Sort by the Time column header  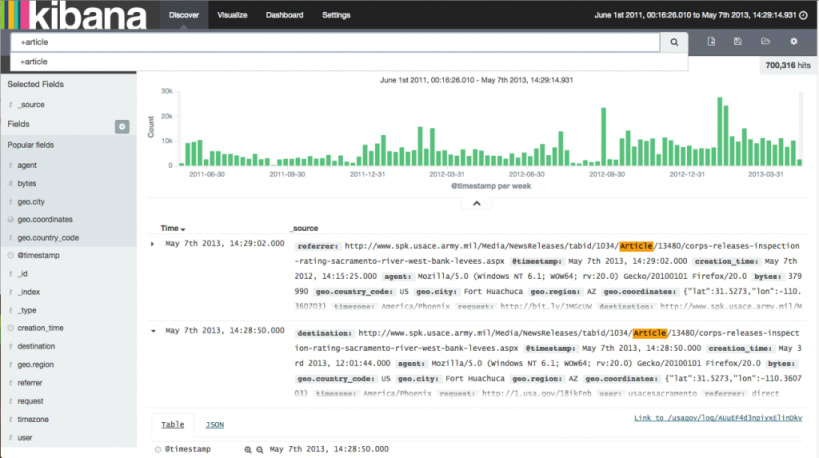pyautogui.click(x=172, y=228)
